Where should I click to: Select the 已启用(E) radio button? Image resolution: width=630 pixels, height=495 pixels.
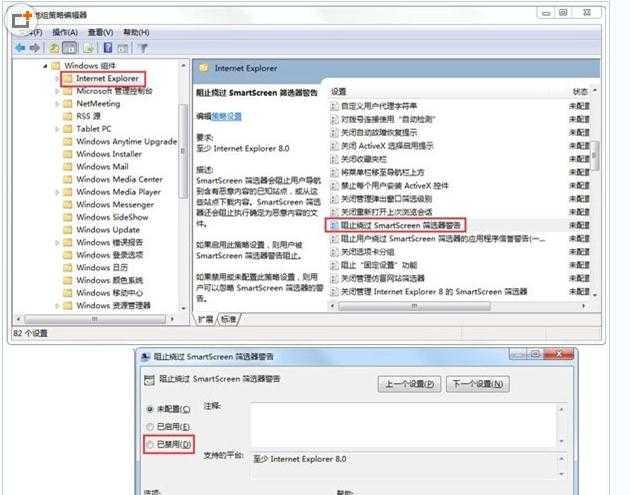(150, 427)
